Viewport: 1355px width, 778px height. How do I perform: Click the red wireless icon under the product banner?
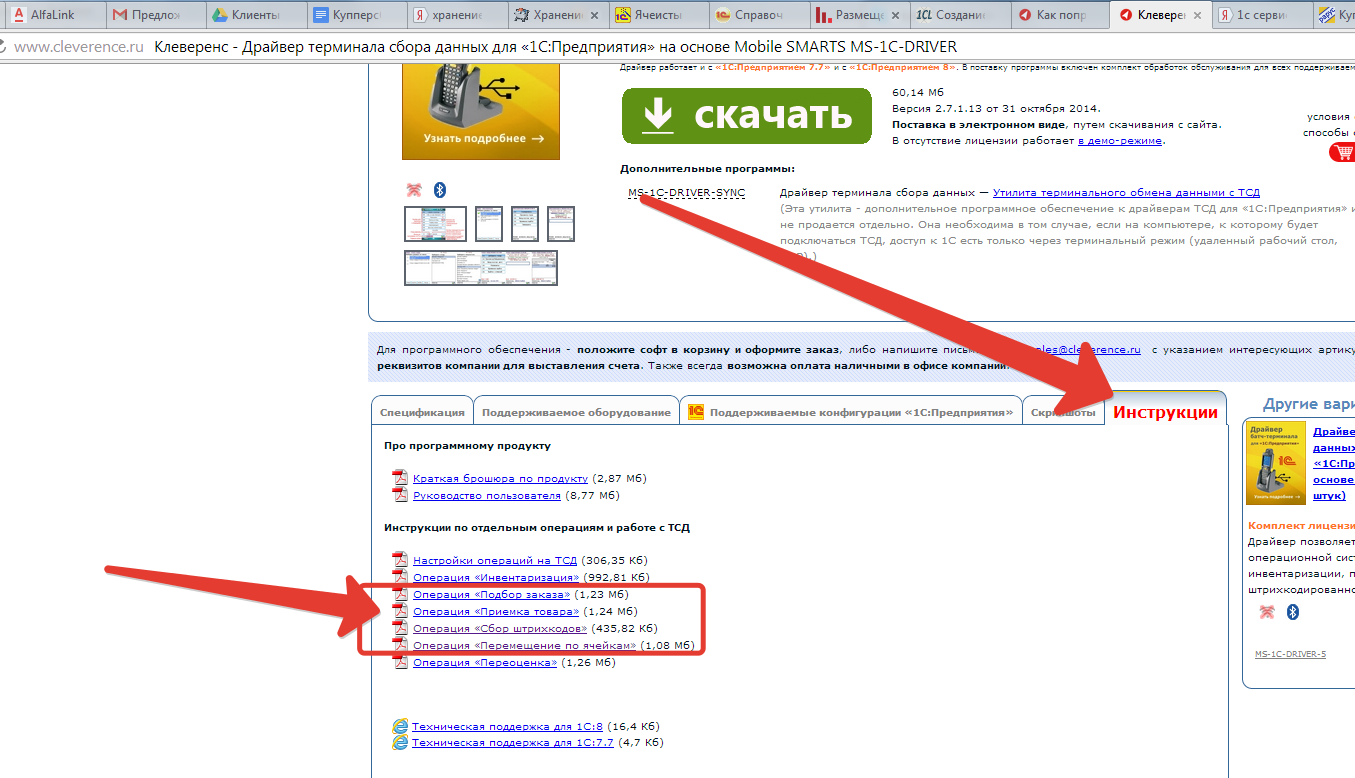[x=414, y=190]
